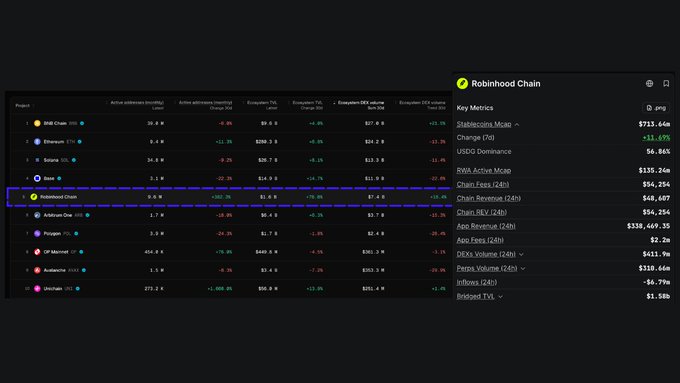Image resolution: width=680 pixels, height=383 pixels.
Task: Click the Unichain logo icon
Action: point(37,288)
